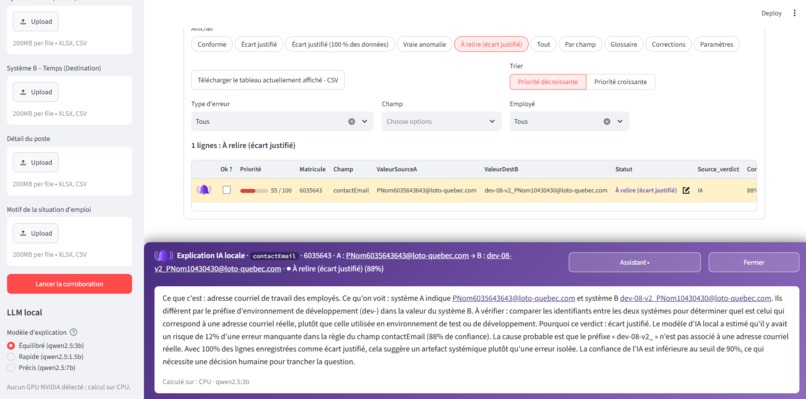Upload a file for Système B – Temps (Destination)
Viewport: 806px width, 399px height.
coord(35,92)
